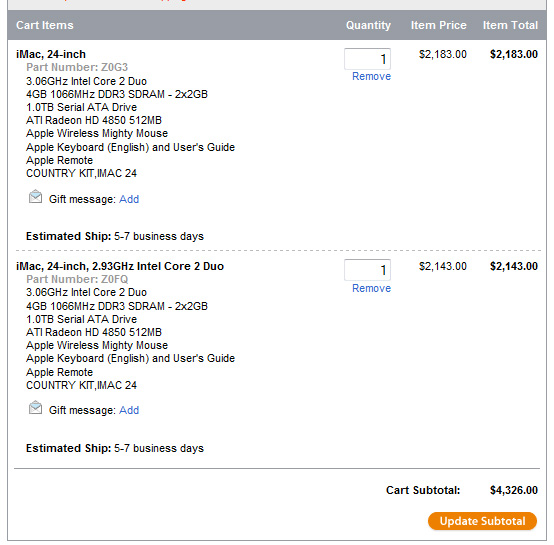The width and height of the screenshot is (554, 545).
Task: Click the $2,183.00 item total
Action: point(514,54)
